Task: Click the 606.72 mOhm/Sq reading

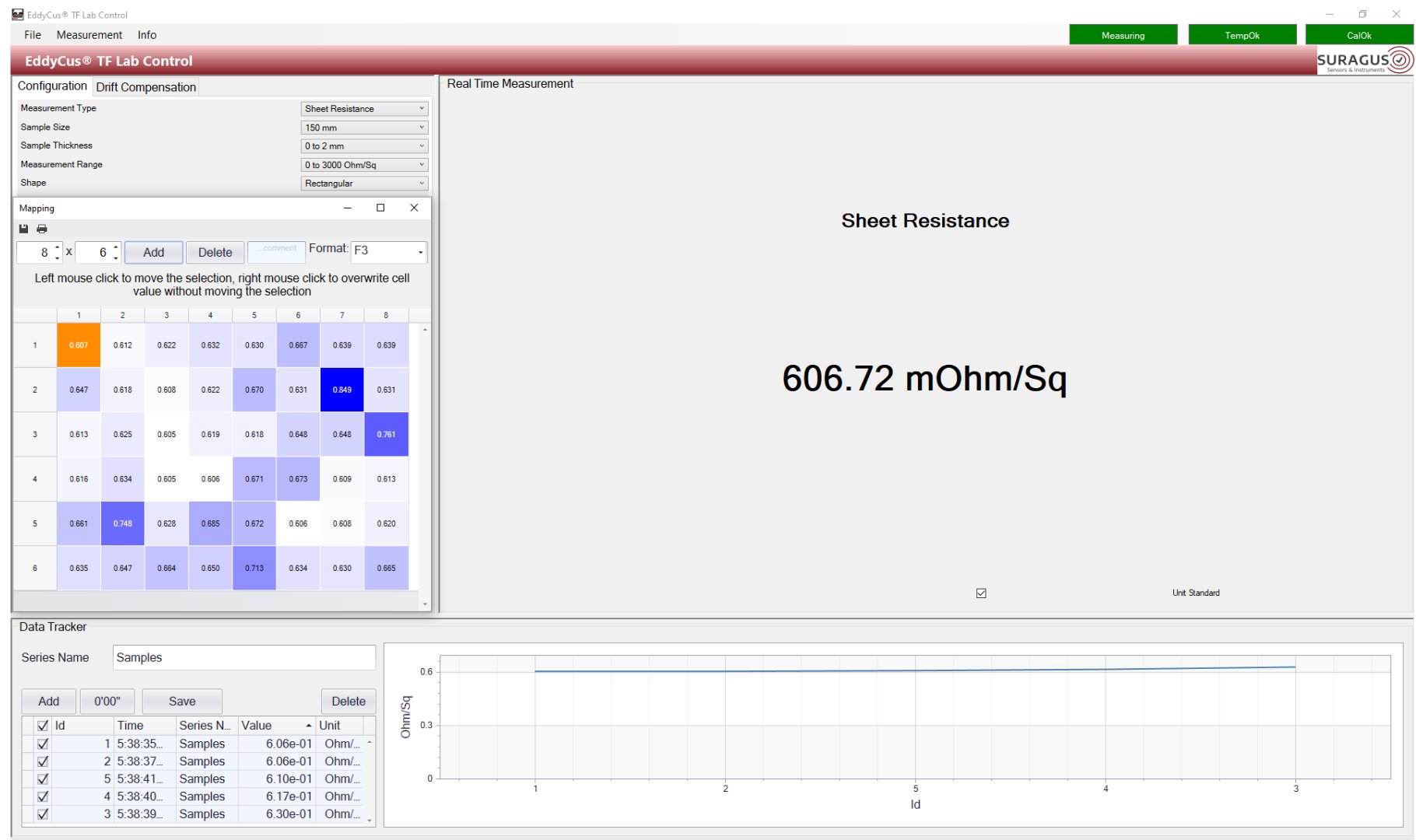Action: click(924, 379)
